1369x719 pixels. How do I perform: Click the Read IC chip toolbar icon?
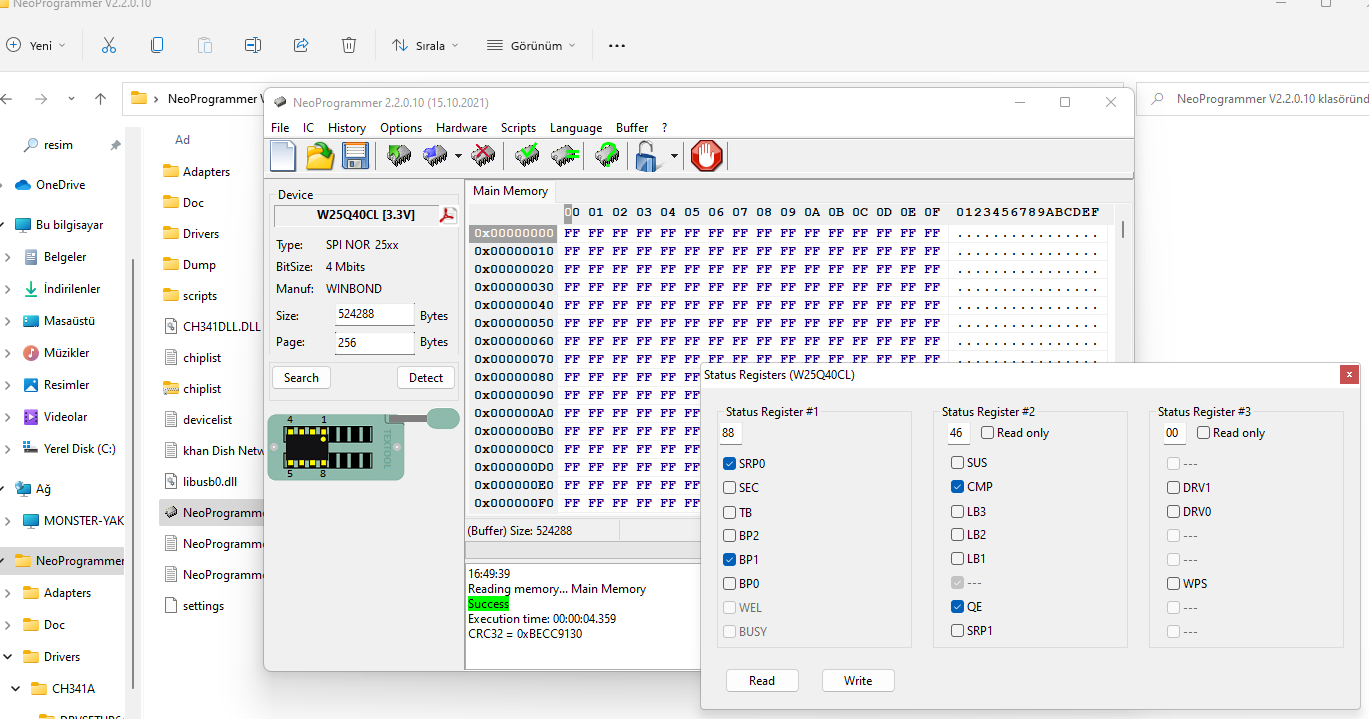point(399,156)
